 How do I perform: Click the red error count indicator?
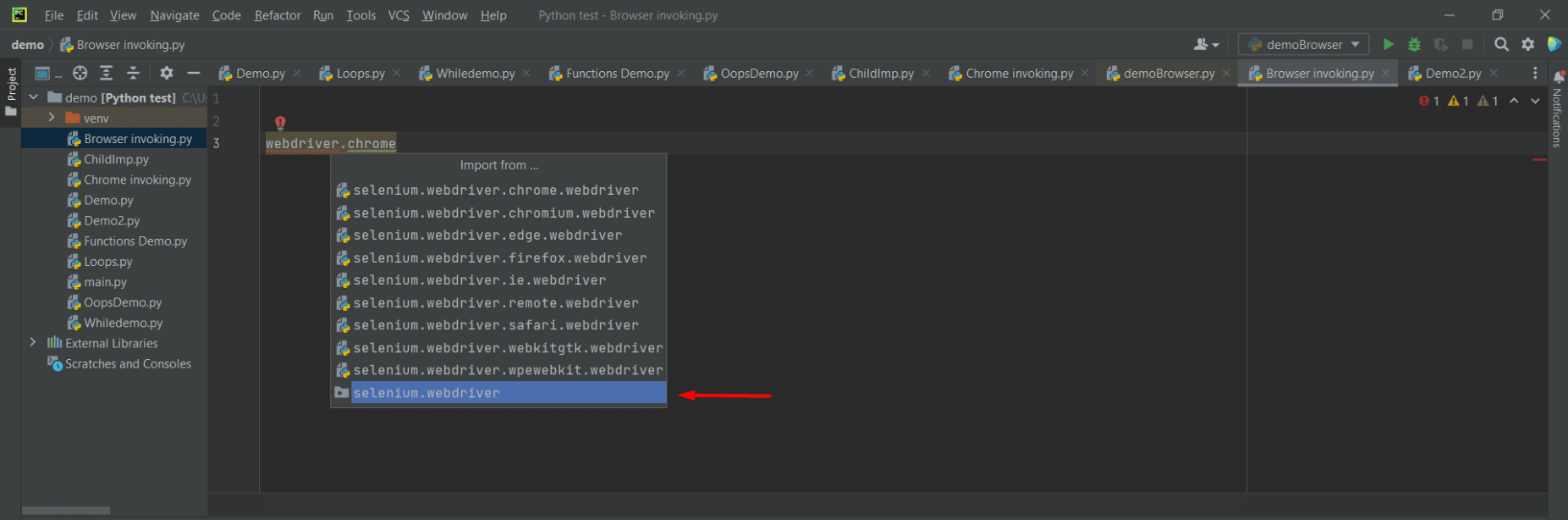click(1429, 101)
